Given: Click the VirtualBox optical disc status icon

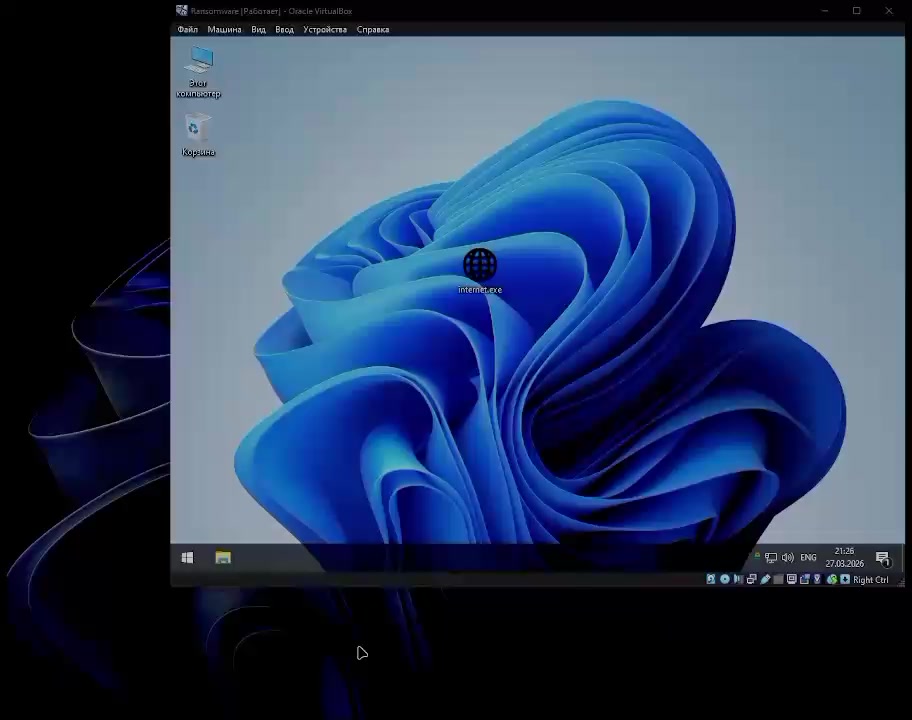Looking at the screenshot, I should click(725, 579).
